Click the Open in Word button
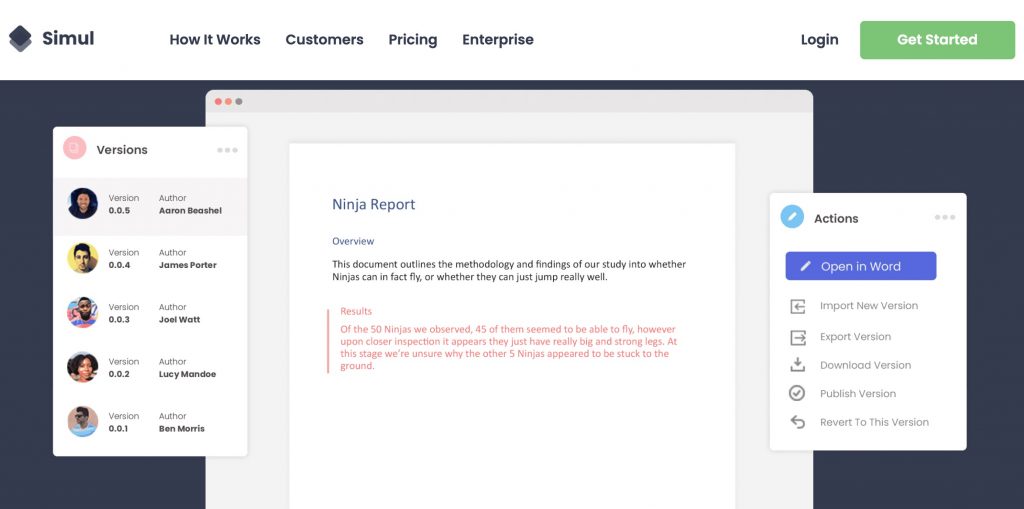This screenshot has height=509, width=1024. coord(860,266)
